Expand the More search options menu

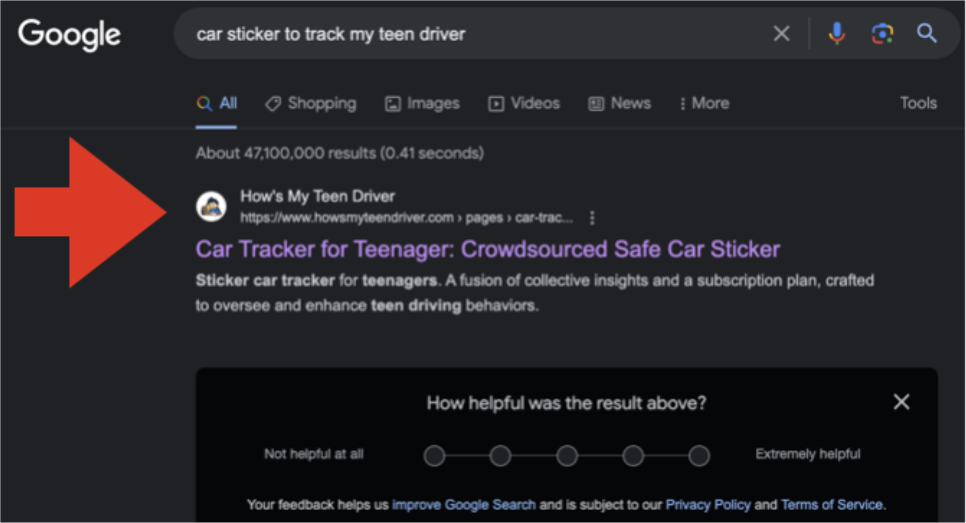(x=704, y=103)
